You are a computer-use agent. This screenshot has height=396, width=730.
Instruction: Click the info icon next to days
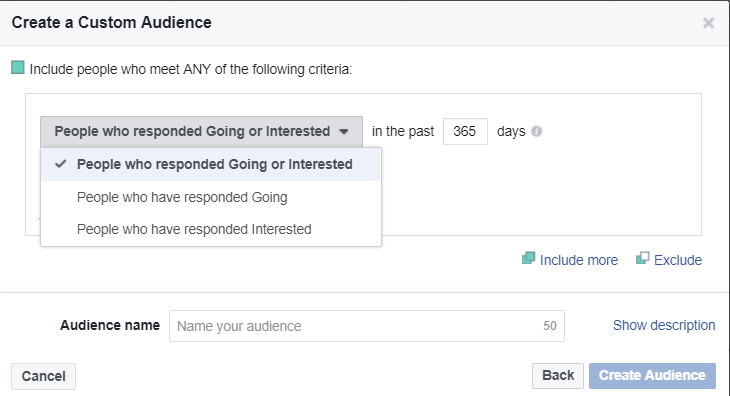[537, 132]
